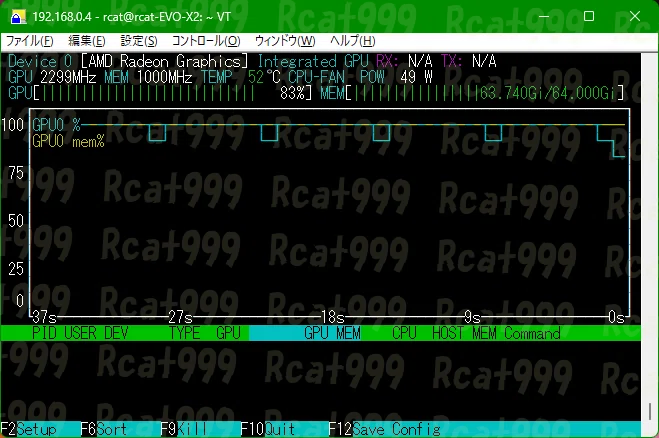Click the MEM 1000MHz clock reading
The height and width of the screenshot is (438, 659).
[148, 77]
